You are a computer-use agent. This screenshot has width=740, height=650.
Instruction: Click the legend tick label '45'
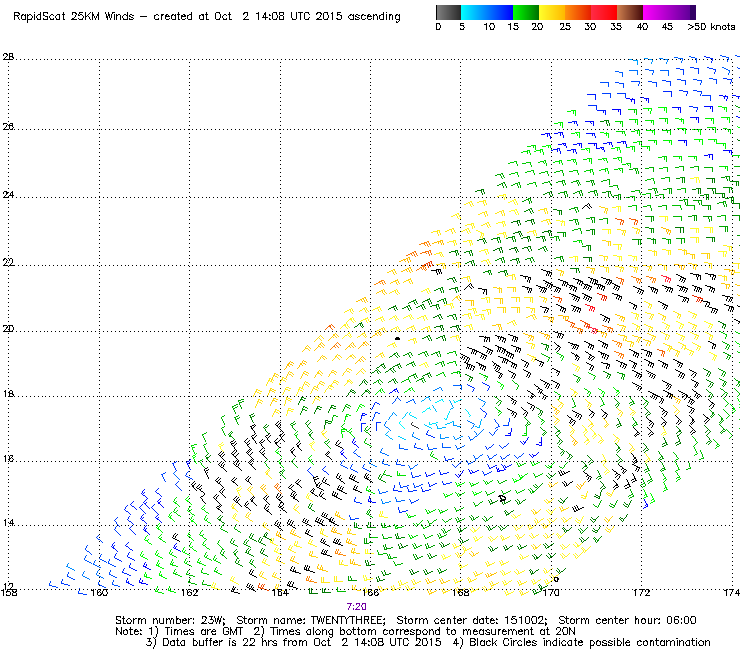pos(667,27)
